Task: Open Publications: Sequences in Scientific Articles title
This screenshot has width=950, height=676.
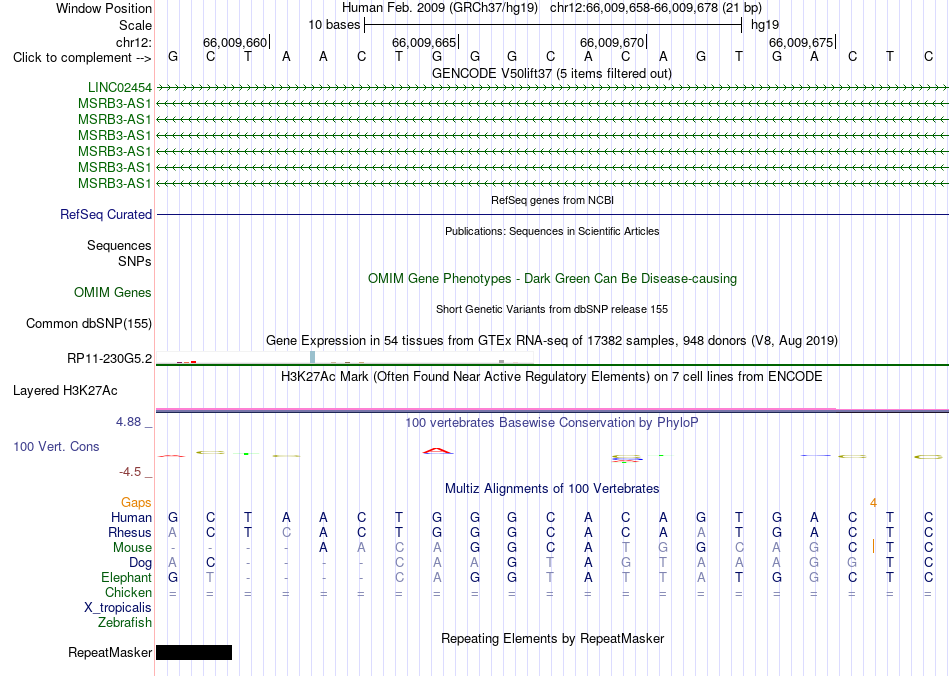Action: point(552,231)
